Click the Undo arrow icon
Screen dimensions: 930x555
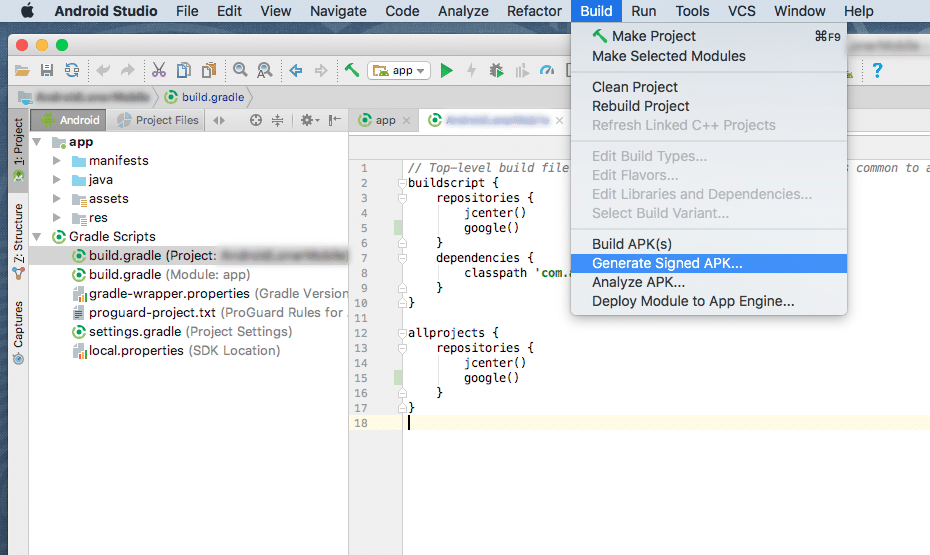pos(103,71)
